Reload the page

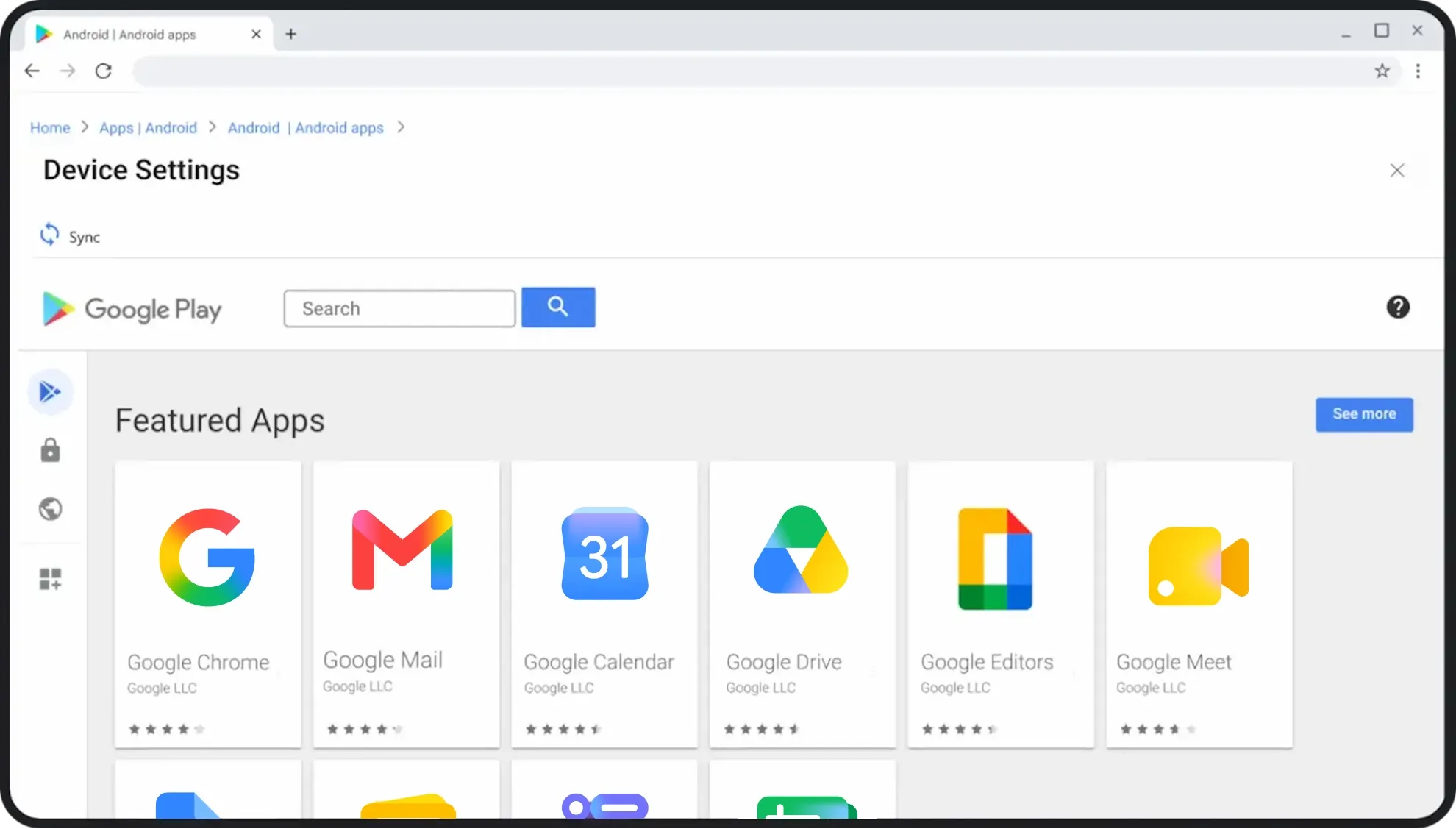[104, 71]
